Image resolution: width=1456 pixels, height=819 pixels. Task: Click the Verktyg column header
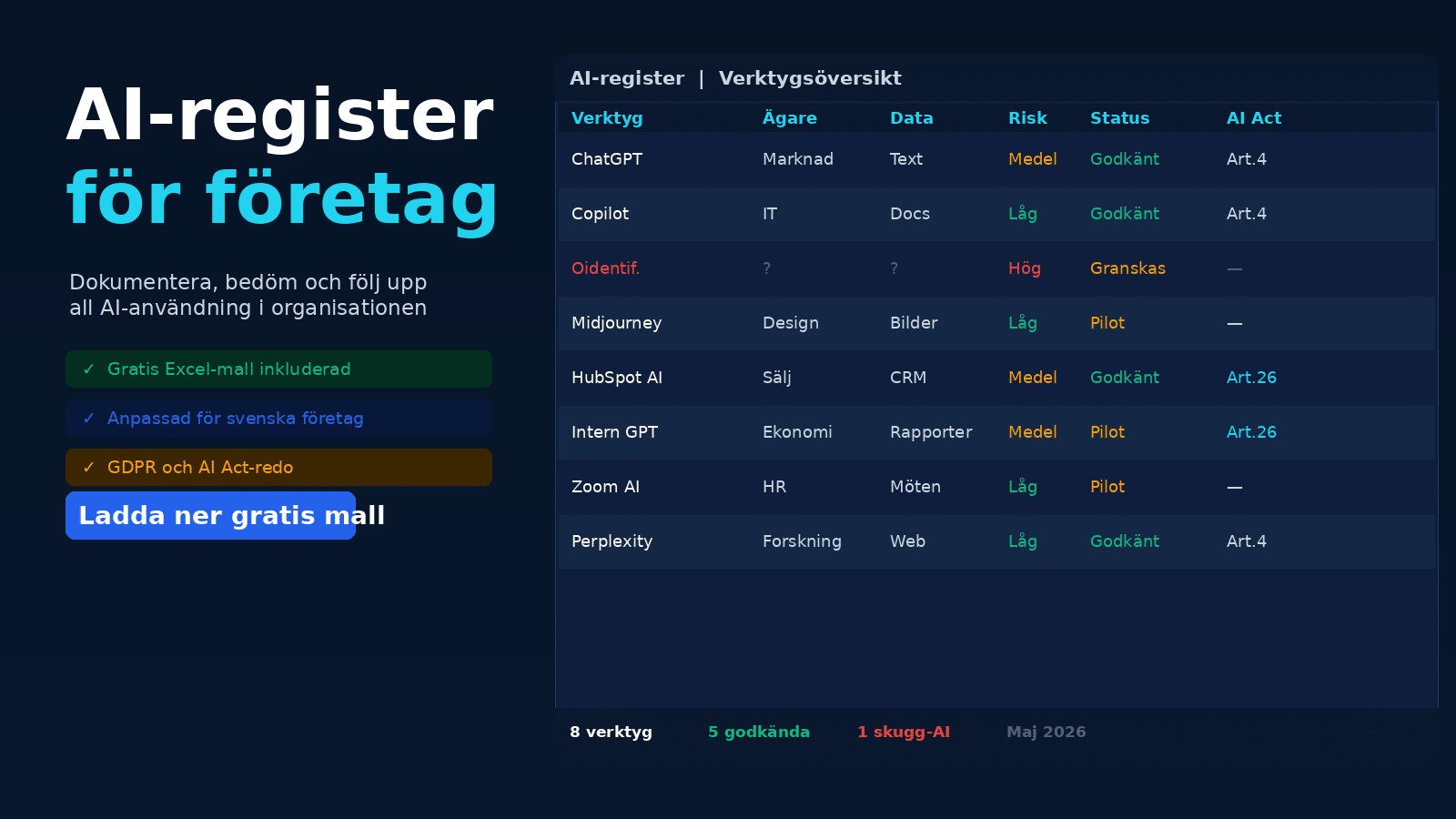coord(607,118)
